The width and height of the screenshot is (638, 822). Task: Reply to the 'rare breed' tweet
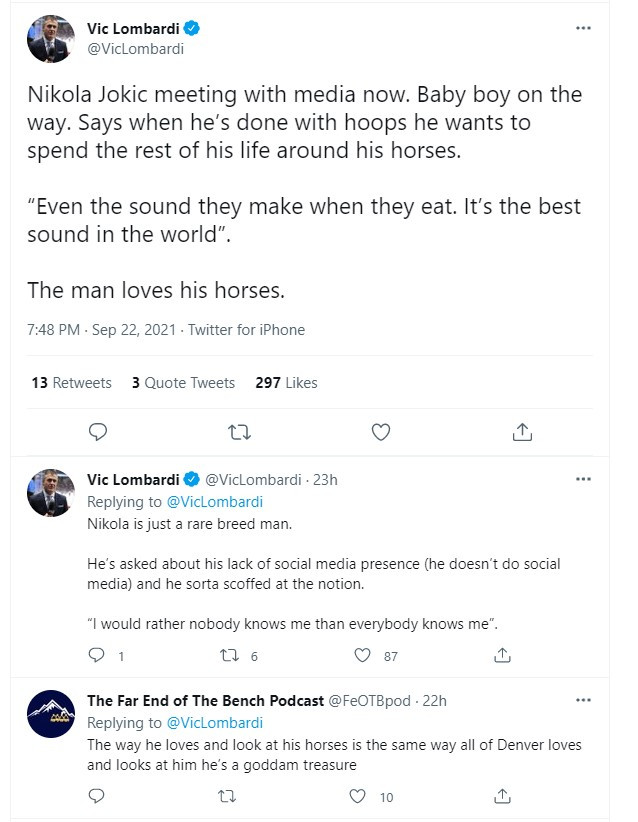[97, 656]
